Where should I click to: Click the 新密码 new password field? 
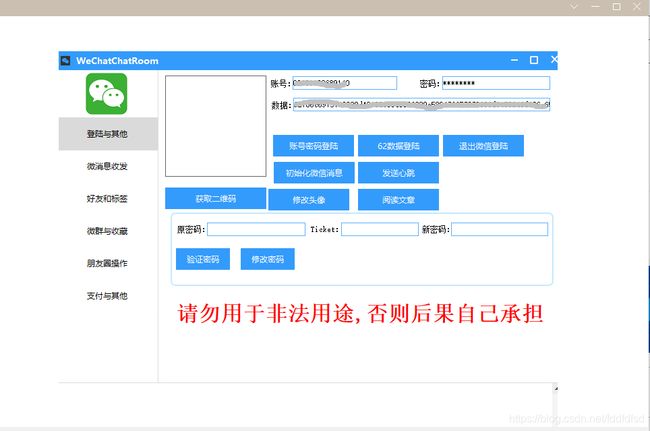[x=500, y=229]
